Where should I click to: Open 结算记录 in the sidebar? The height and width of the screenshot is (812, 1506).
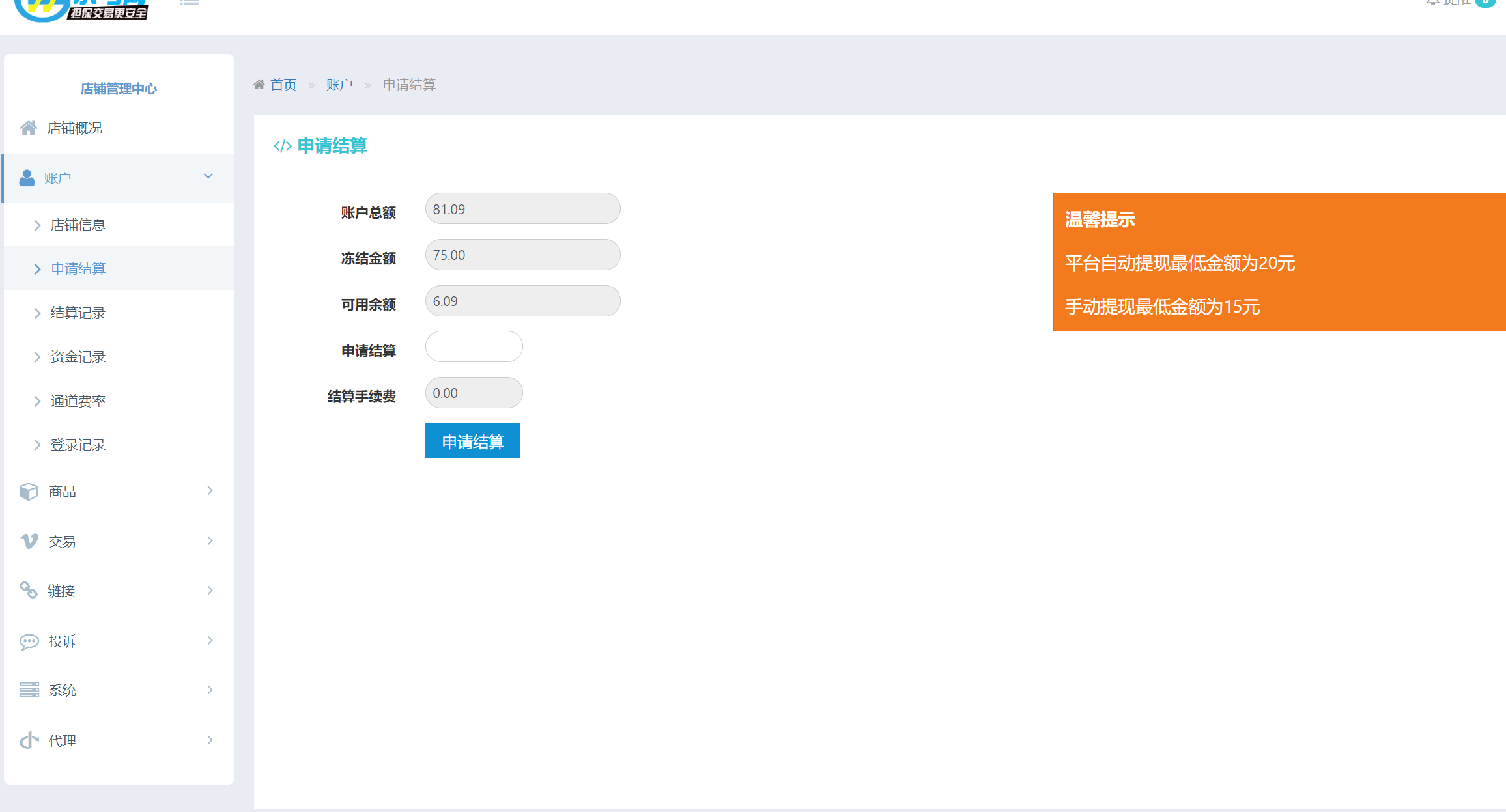coord(78,313)
